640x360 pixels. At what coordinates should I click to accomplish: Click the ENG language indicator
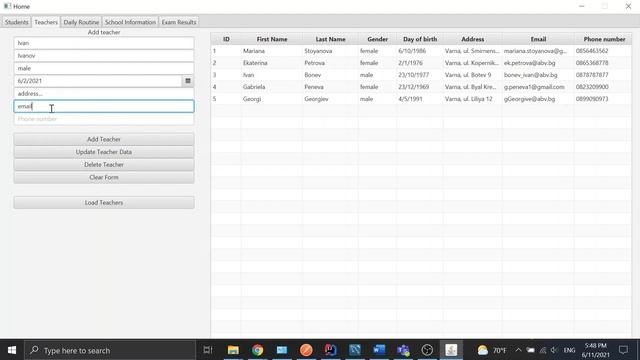(569, 350)
